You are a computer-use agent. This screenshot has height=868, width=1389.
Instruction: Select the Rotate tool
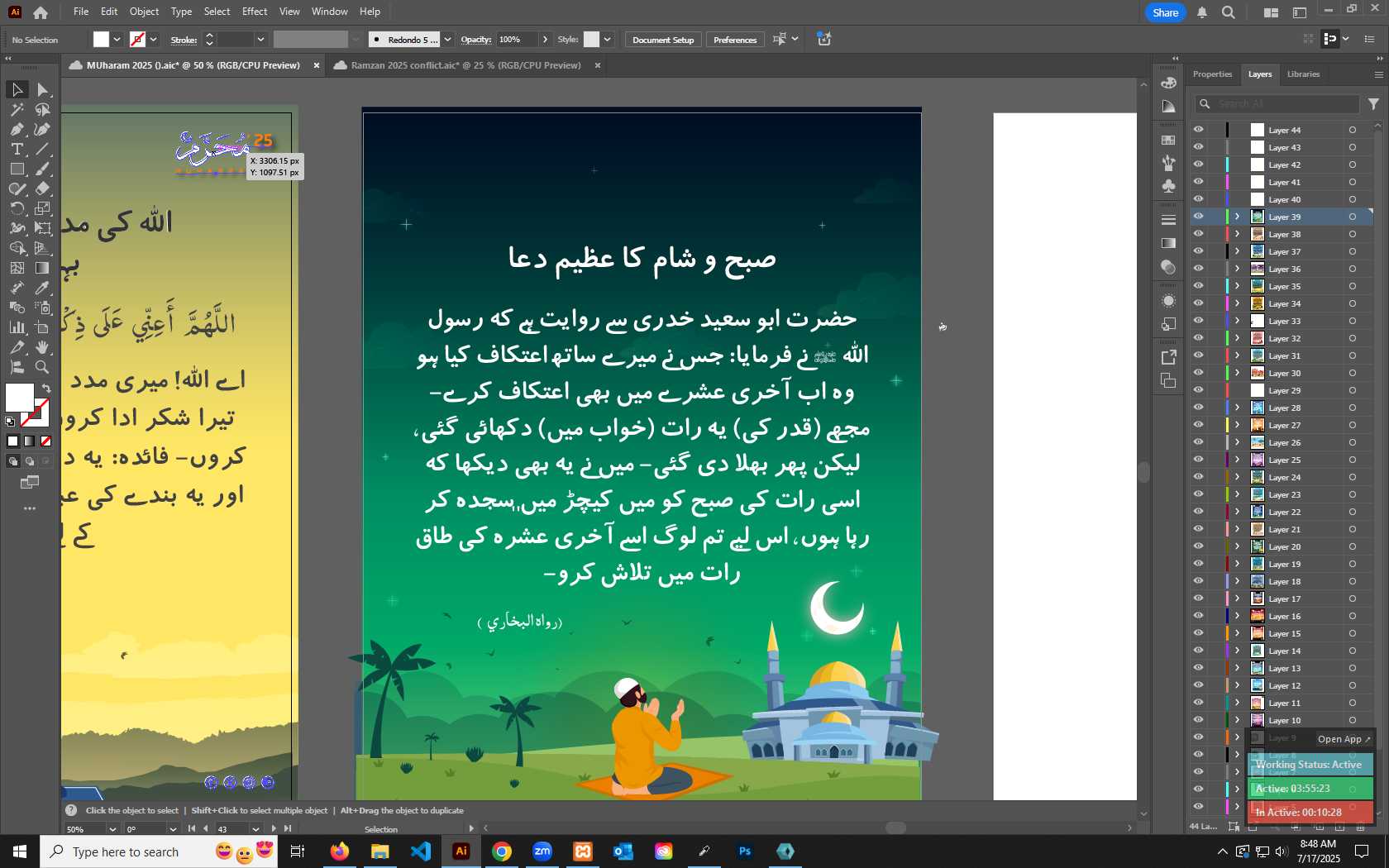17,208
